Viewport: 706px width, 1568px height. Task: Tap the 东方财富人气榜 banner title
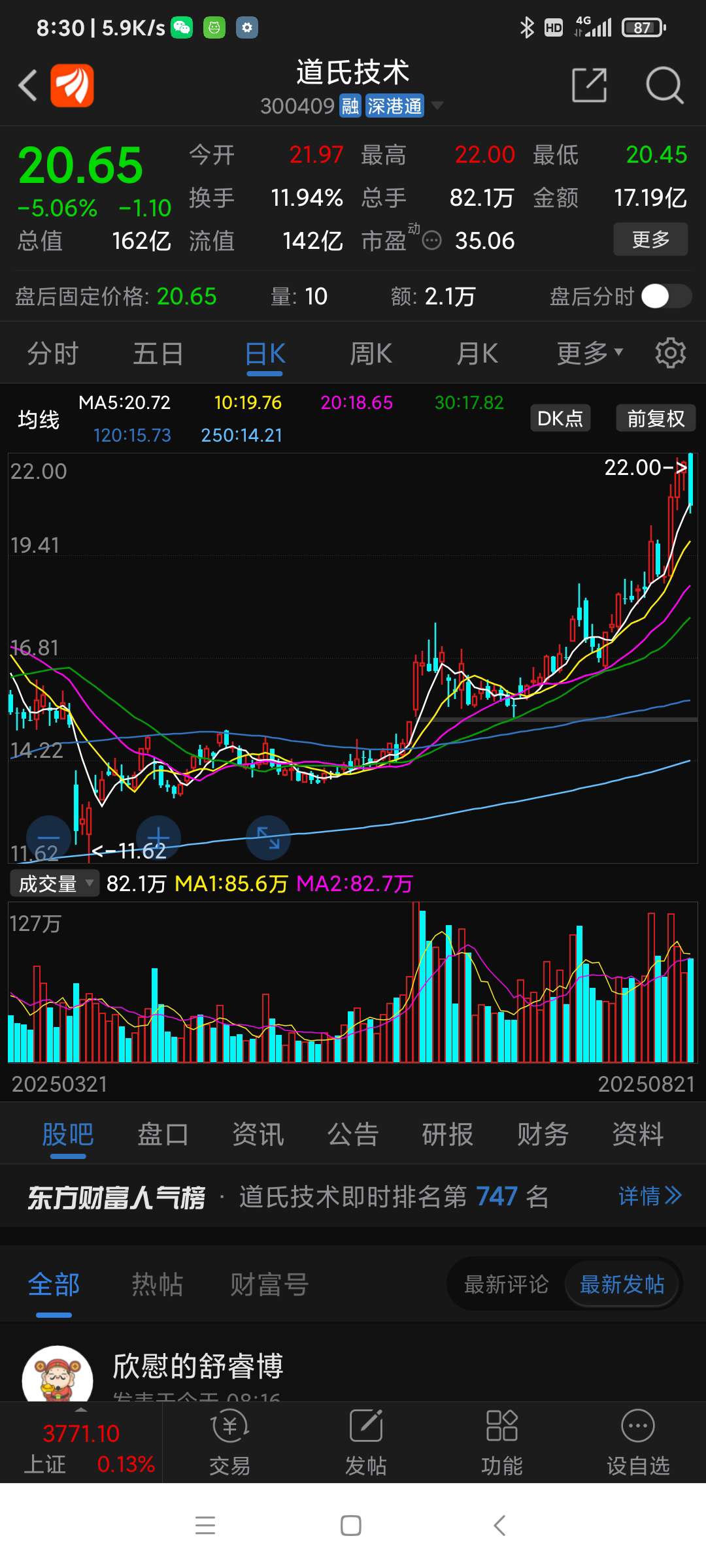[116, 1198]
